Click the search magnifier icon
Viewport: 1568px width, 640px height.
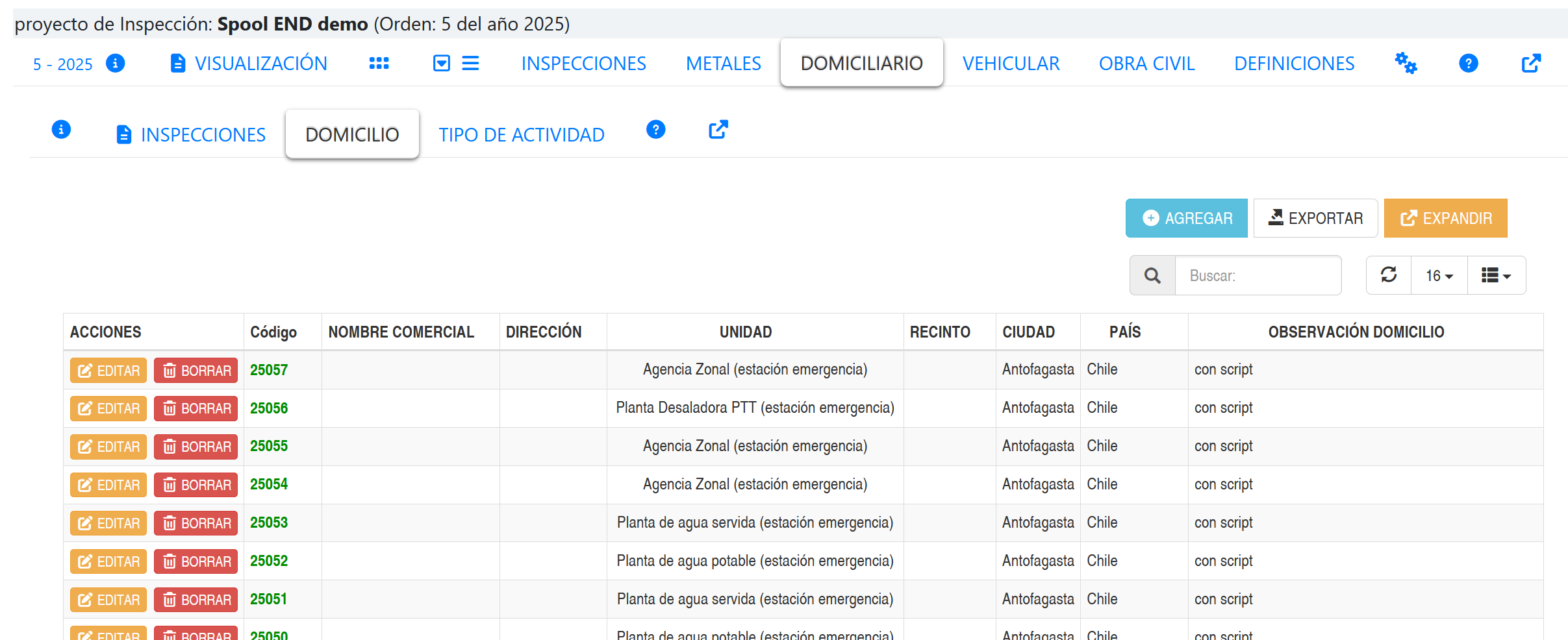pyautogui.click(x=1152, y=276)
